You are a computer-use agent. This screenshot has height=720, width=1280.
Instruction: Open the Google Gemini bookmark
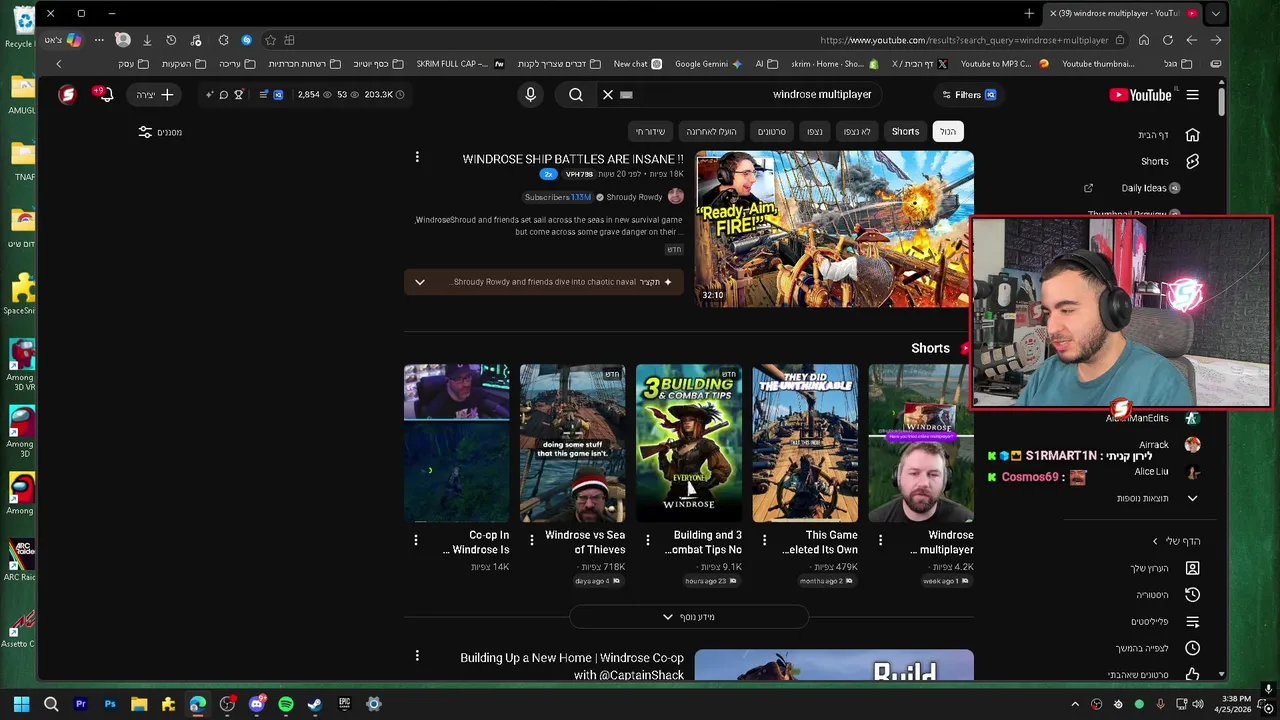click(708, 64)
